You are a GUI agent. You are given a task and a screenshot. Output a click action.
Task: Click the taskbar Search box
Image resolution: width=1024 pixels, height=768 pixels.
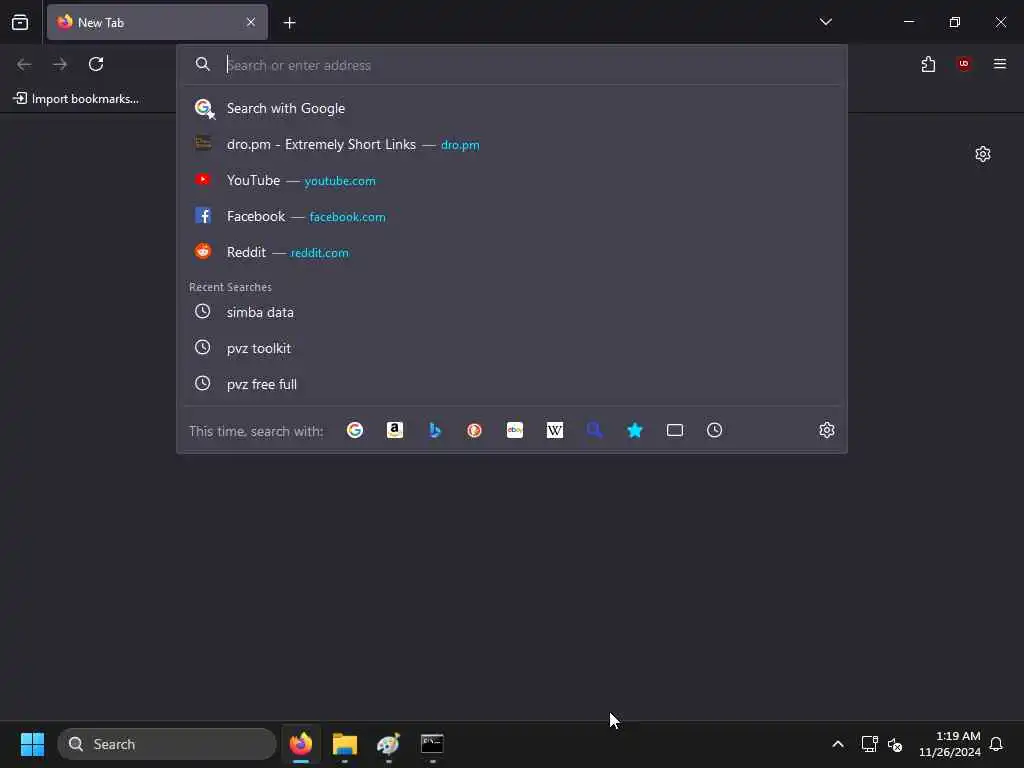coord(167,744)
